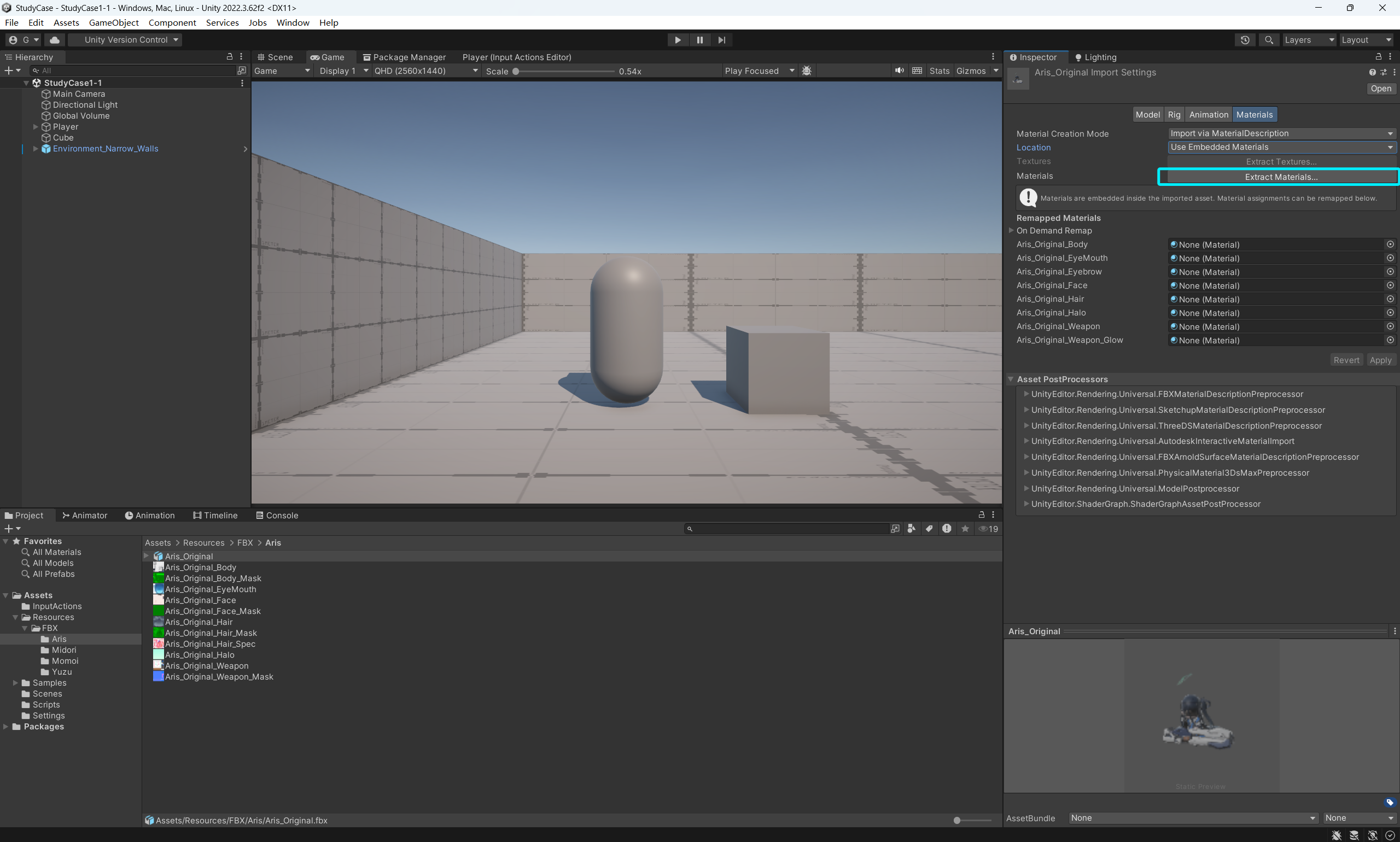Image resolution: width=1400 pixels, height=842 pixels.
Task: Open Undo History icon
Action: tap(1245, 40)
